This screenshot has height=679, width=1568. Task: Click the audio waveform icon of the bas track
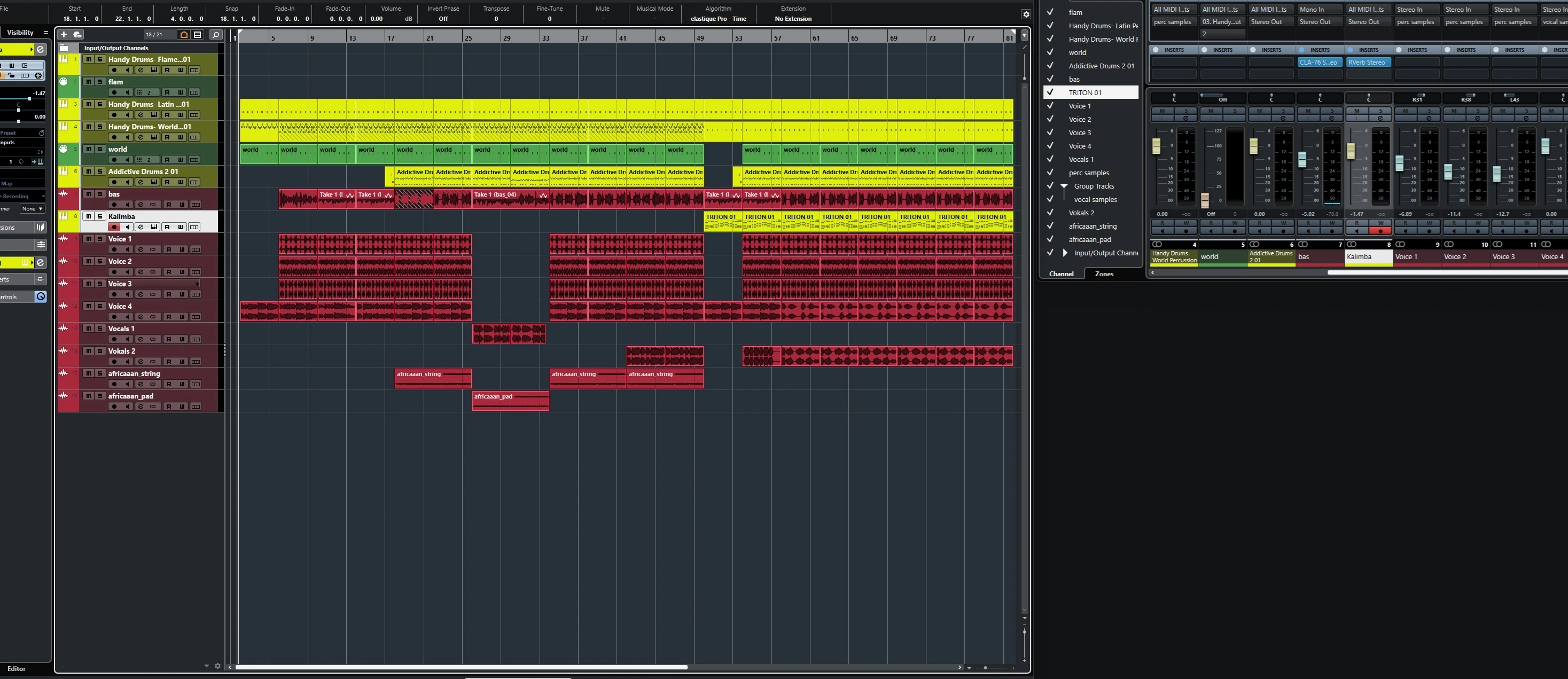[x=63, y=193]
